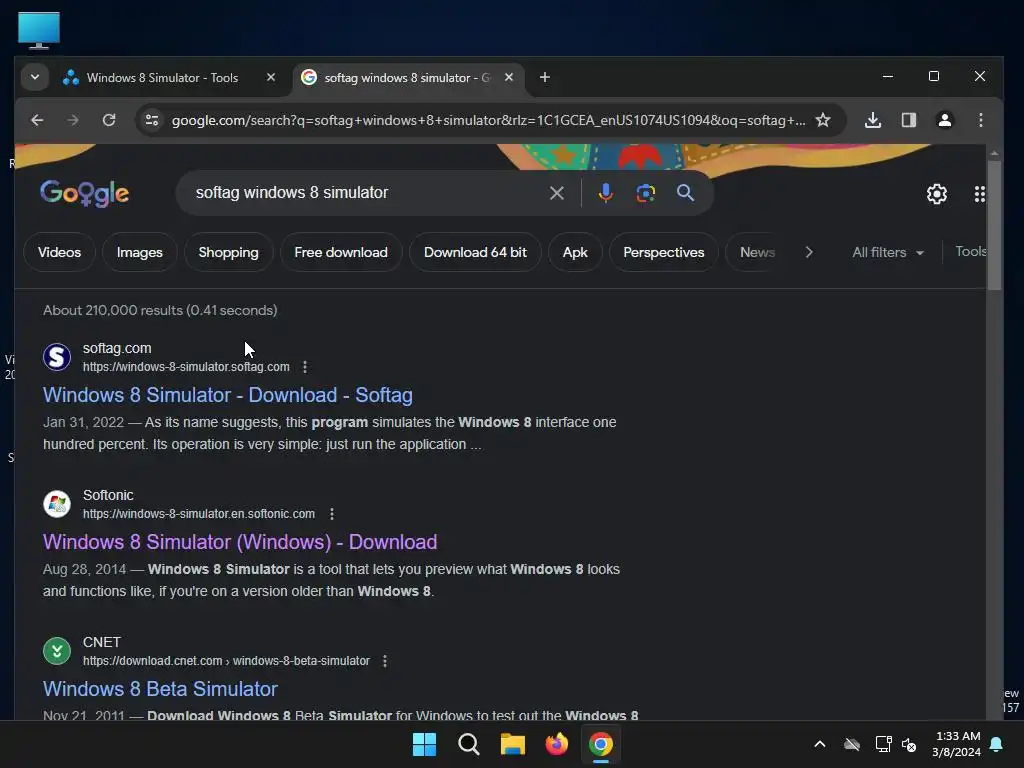The image size is (1024, 768).
Task: Filter results by Images
Action: (x=140, y=252)
